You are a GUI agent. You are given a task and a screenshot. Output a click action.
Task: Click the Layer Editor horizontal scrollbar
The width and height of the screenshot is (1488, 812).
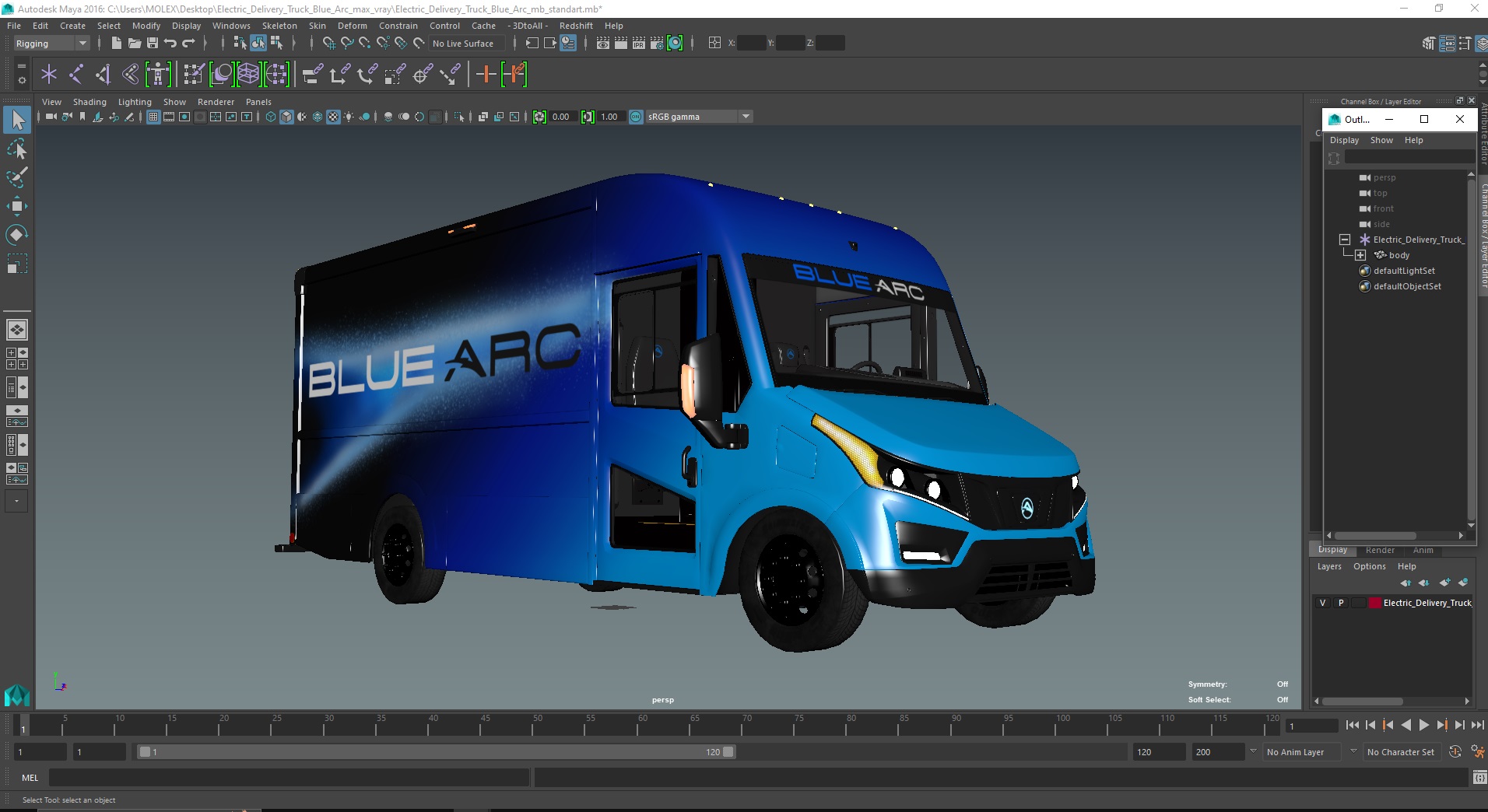(1363, 701)
